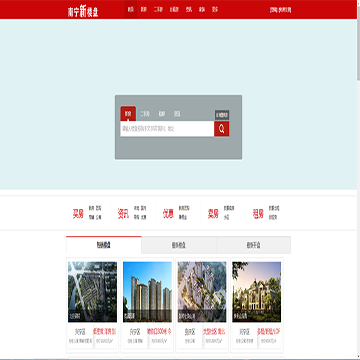Click the red 优惠 category heading

pyautogui.click(x=168, y=213)
